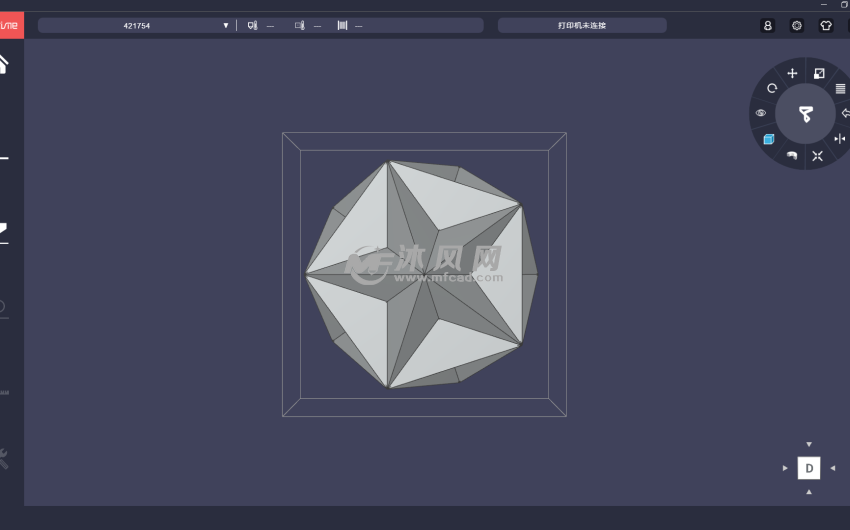The width and height of the screenshot is (850, 530).
Task: Open the settings gear icon
Action: click(797, 25)
